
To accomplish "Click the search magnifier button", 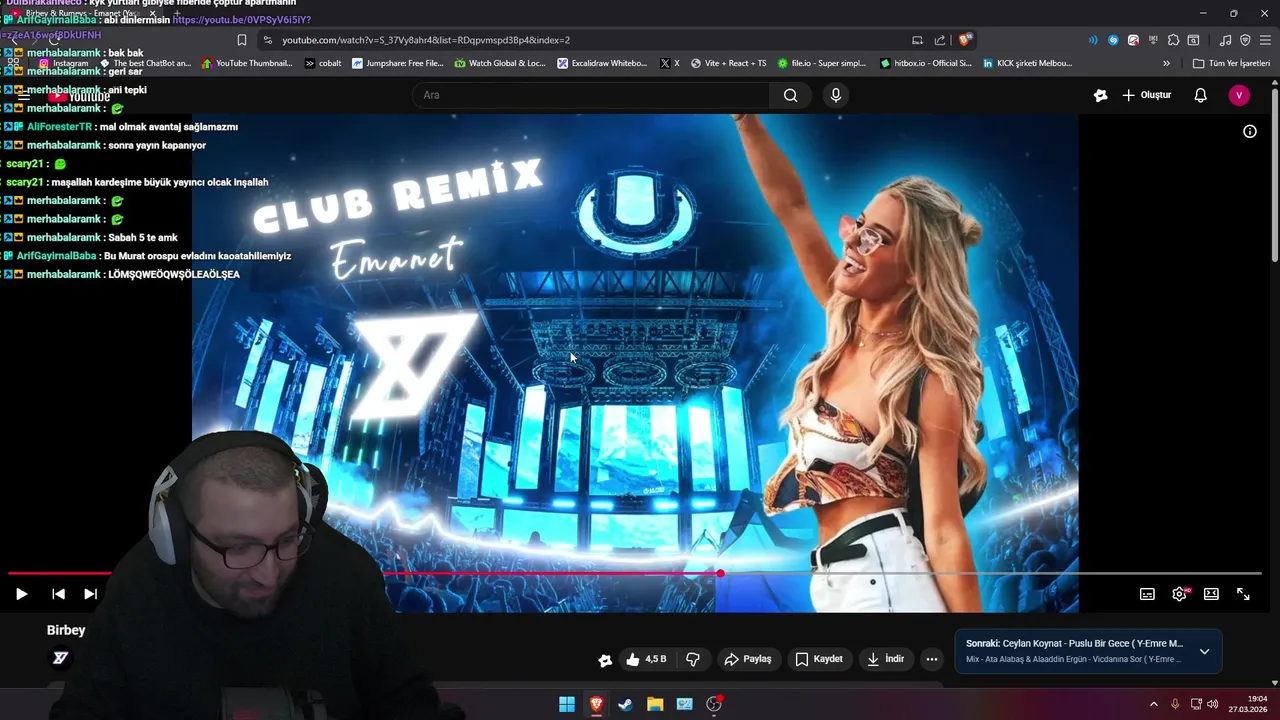I will pyautogui.click(x=791, y=95).
